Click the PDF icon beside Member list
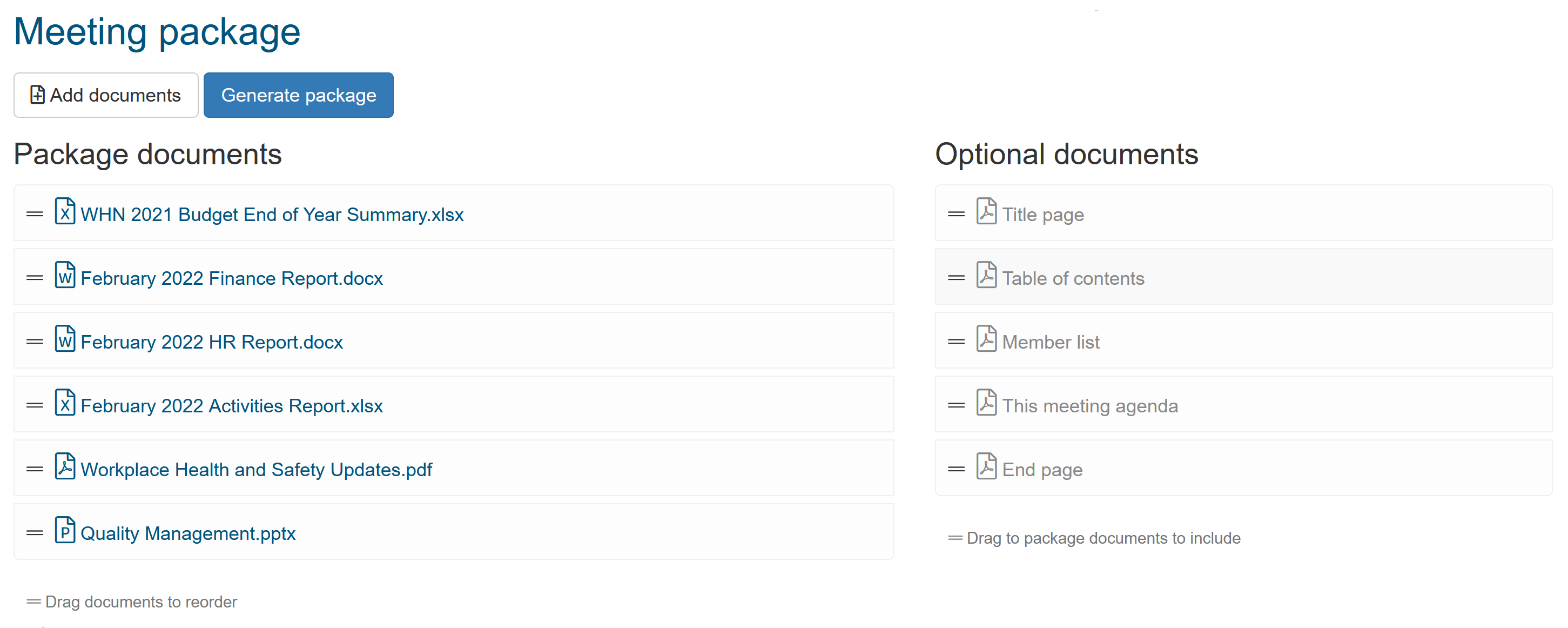The width and height of the screenshot is (1568, 628). (x=986, y=339)
